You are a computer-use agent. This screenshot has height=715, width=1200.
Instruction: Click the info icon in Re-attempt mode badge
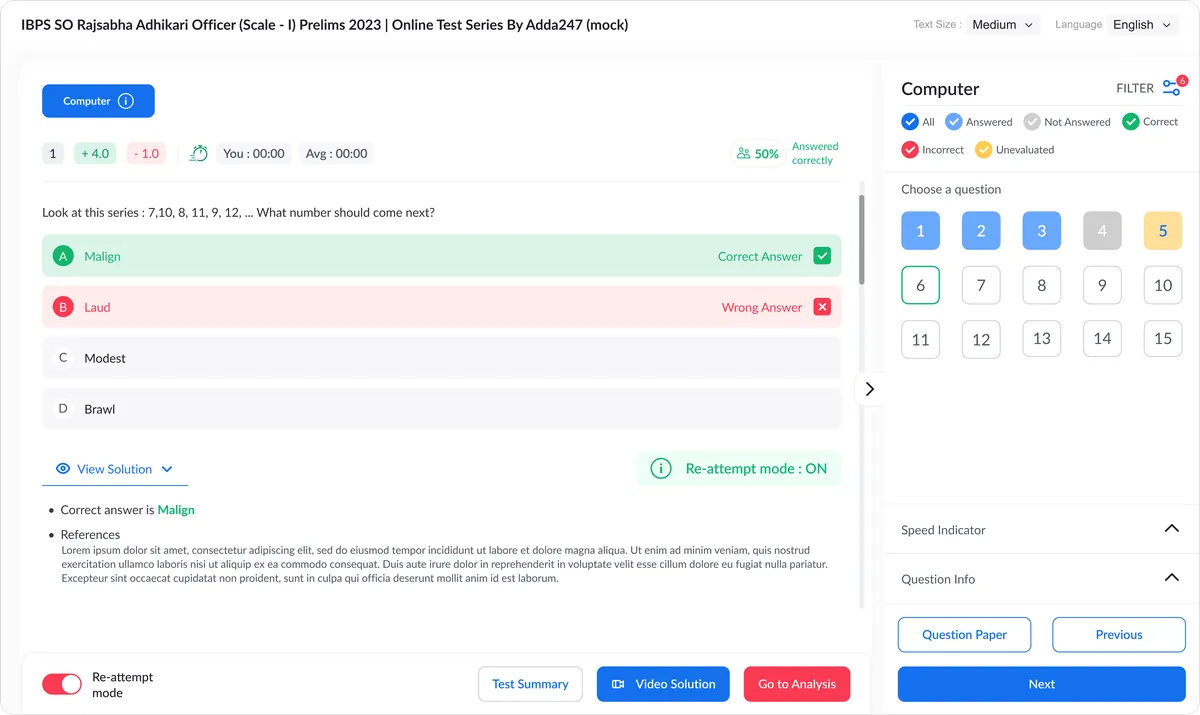point(661,468)
